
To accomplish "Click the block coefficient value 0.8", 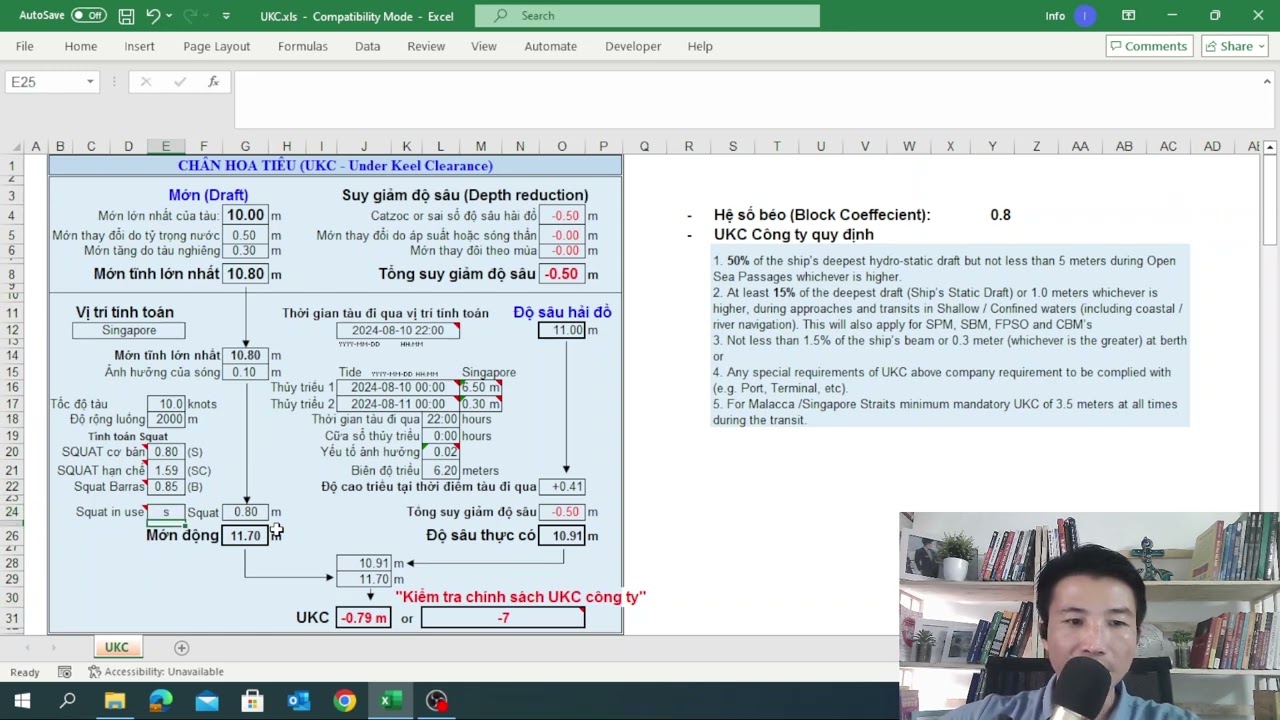I will click(x=1000, y=214).
